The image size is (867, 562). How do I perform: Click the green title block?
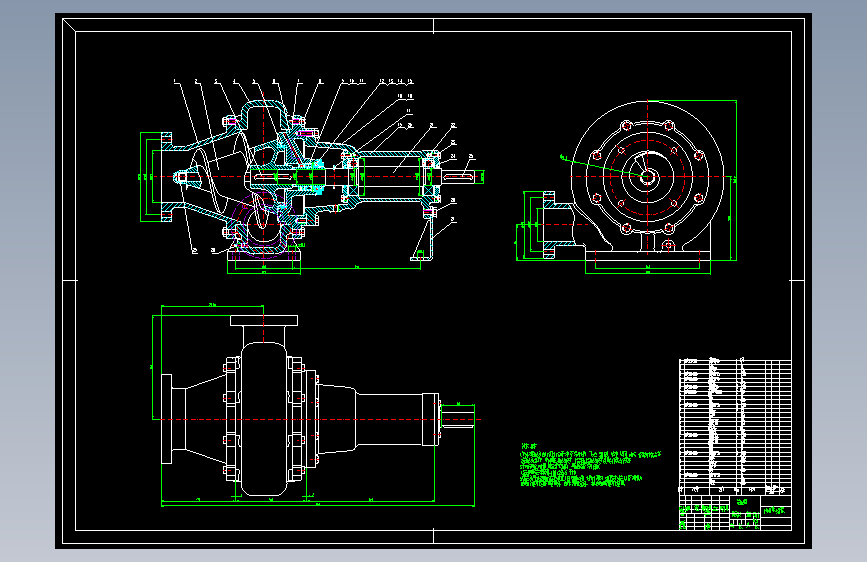(735, 513)
